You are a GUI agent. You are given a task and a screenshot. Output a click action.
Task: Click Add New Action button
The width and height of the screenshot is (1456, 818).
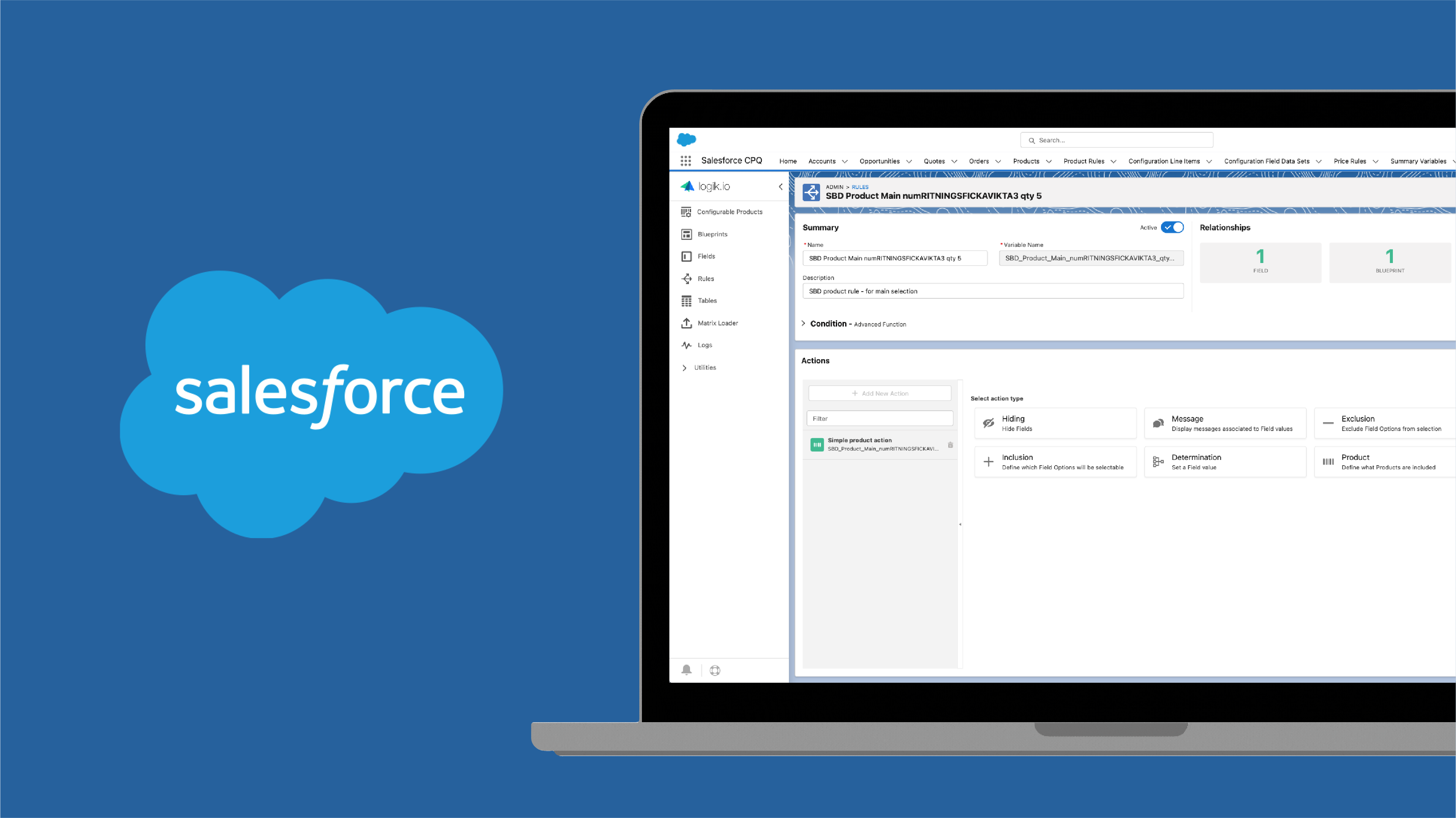tap(879, 393)
